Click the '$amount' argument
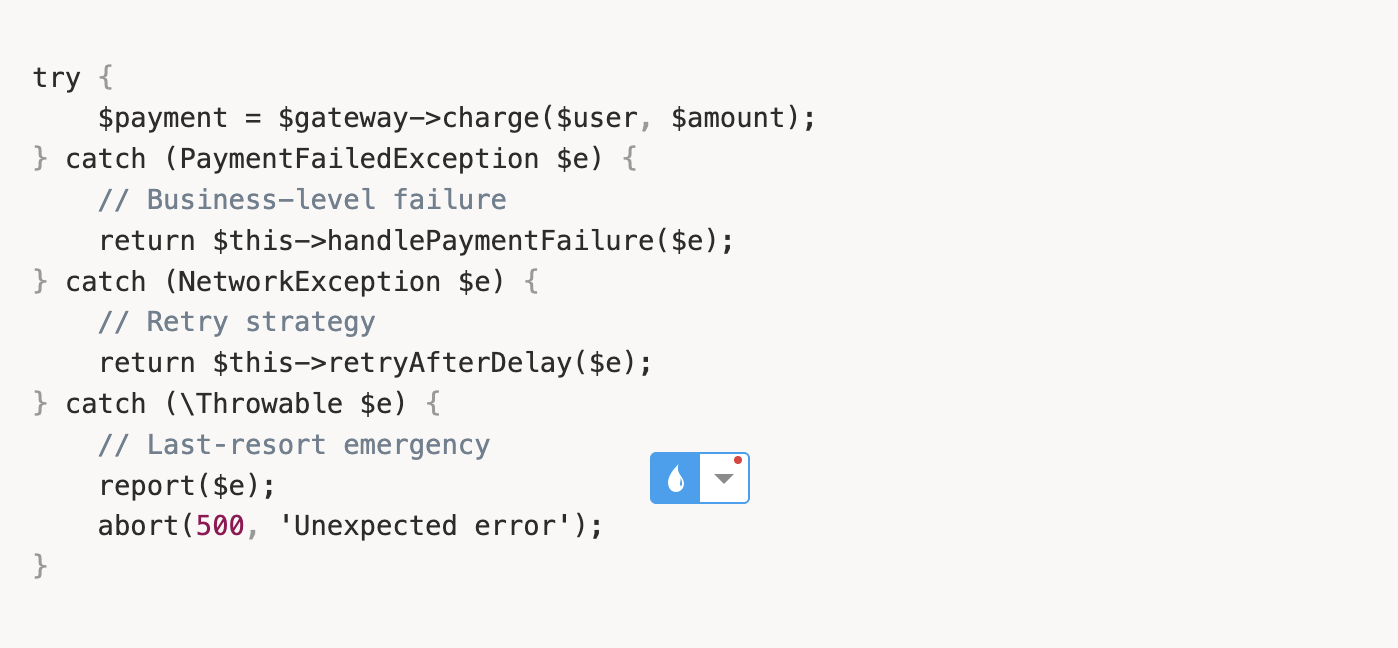 727,119
